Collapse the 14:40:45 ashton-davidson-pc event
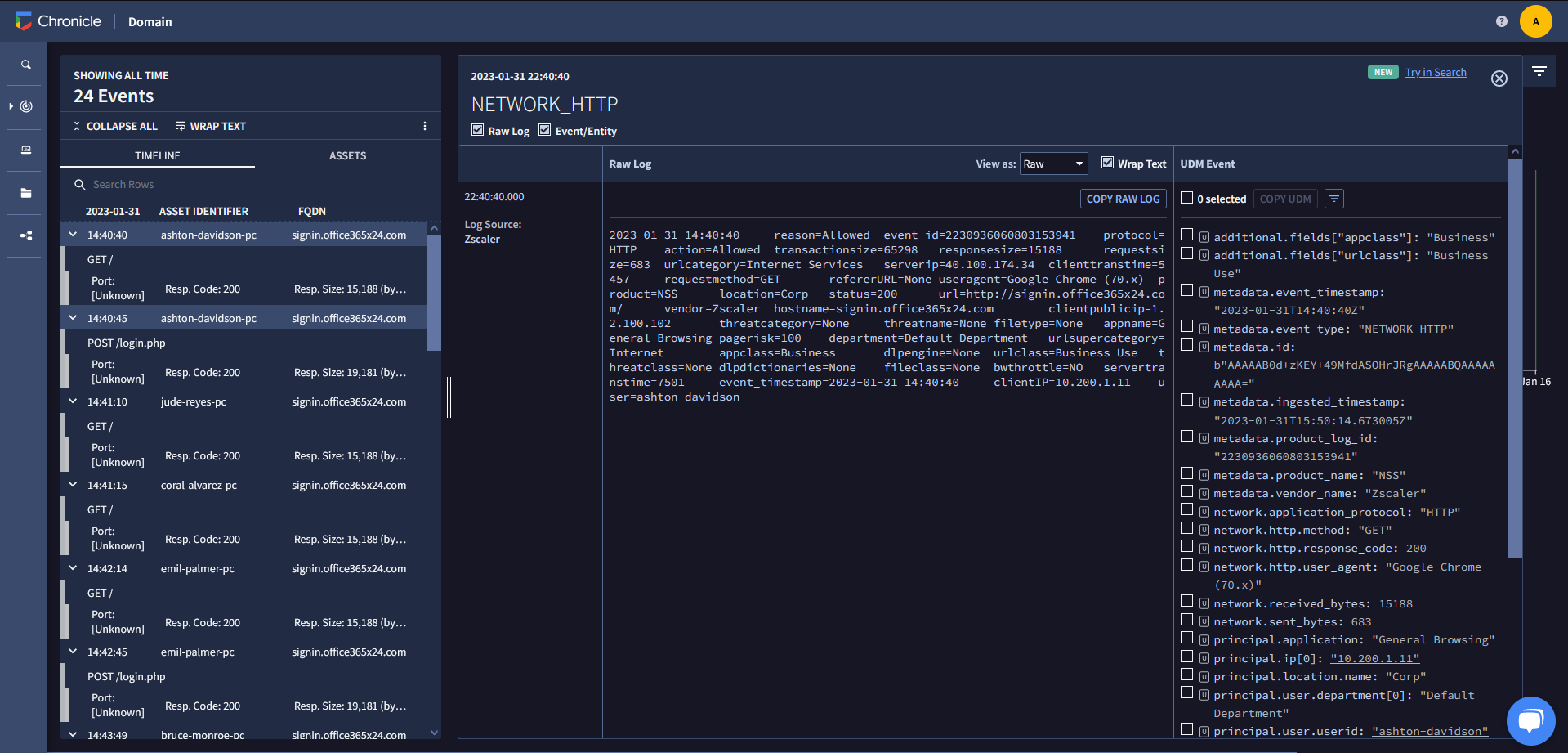 click(x=72, y=317)
